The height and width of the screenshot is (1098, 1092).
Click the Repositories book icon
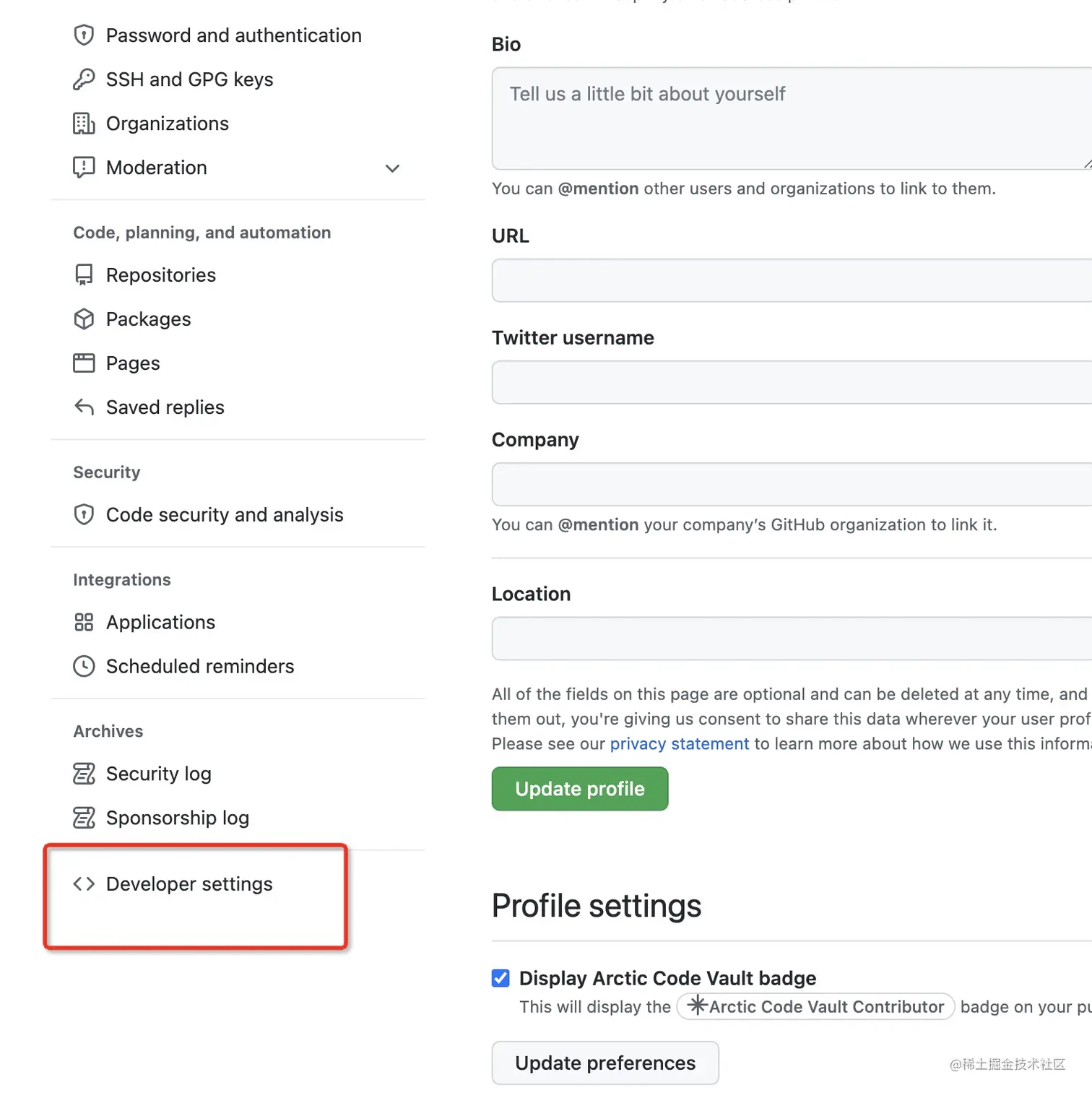(x=84, y=275)
